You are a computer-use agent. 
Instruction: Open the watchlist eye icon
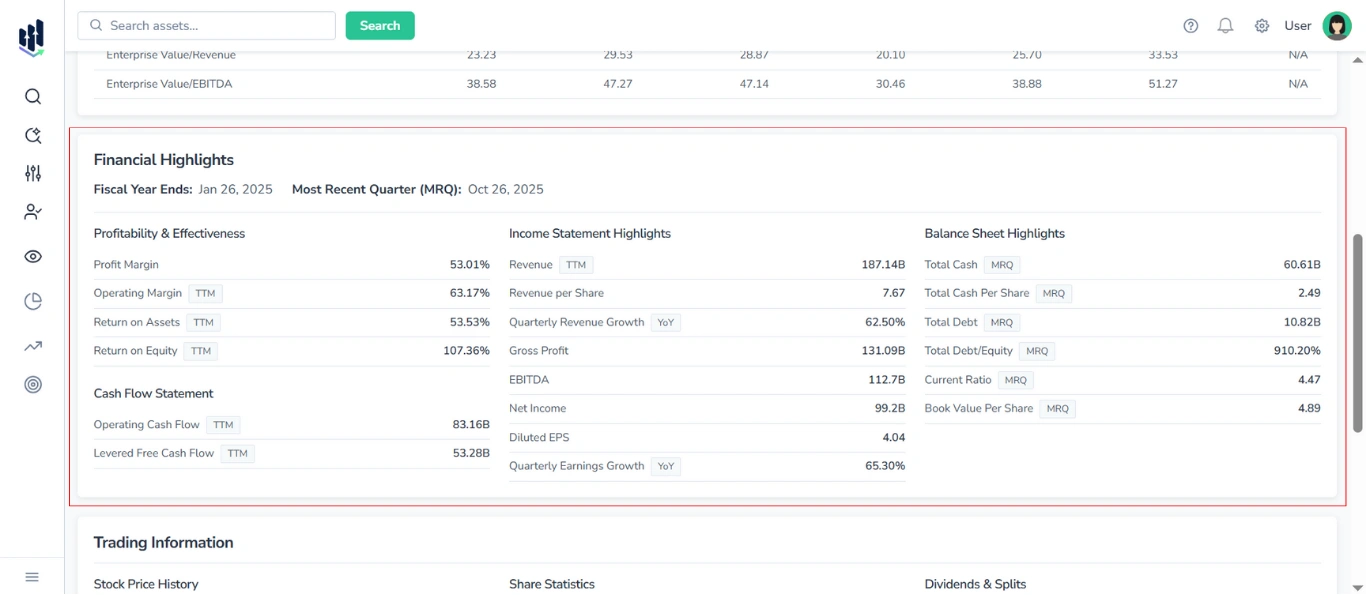(32, 256)
